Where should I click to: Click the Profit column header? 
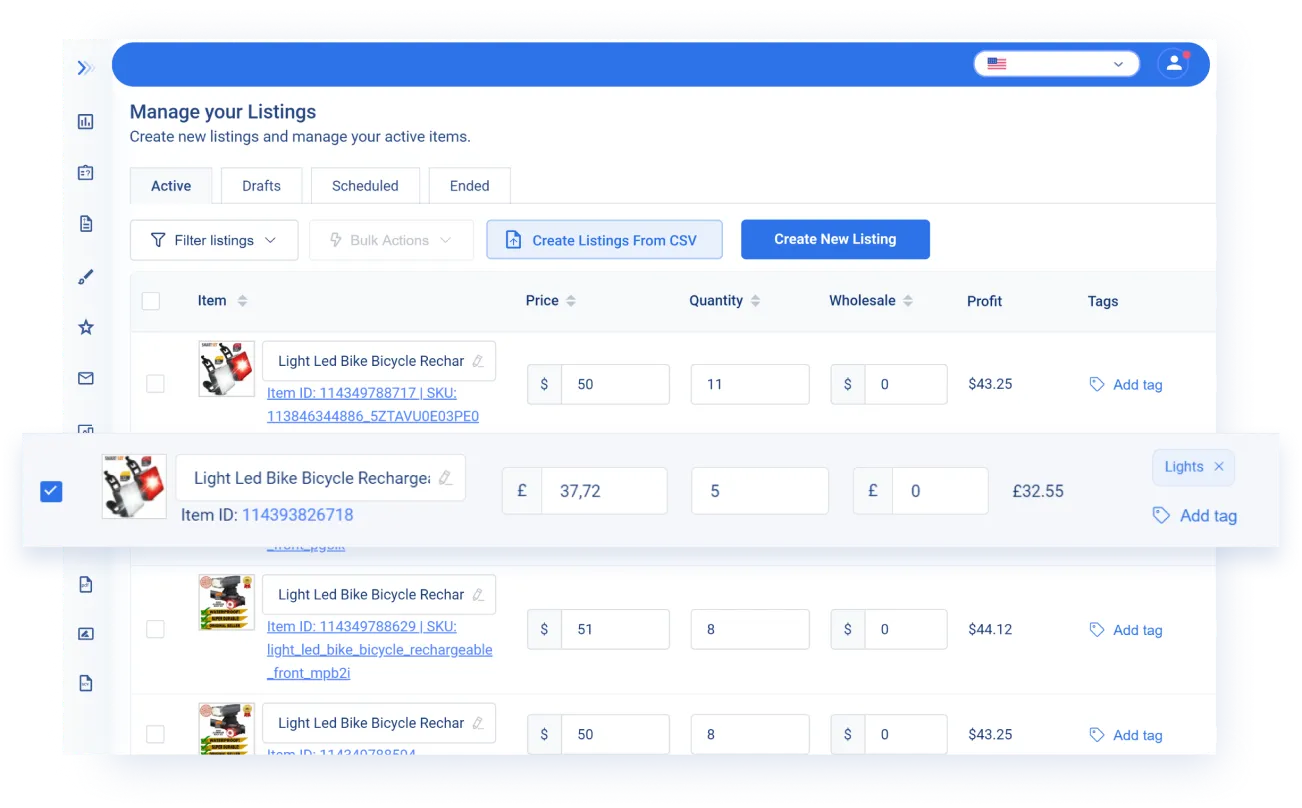[985, 301]
